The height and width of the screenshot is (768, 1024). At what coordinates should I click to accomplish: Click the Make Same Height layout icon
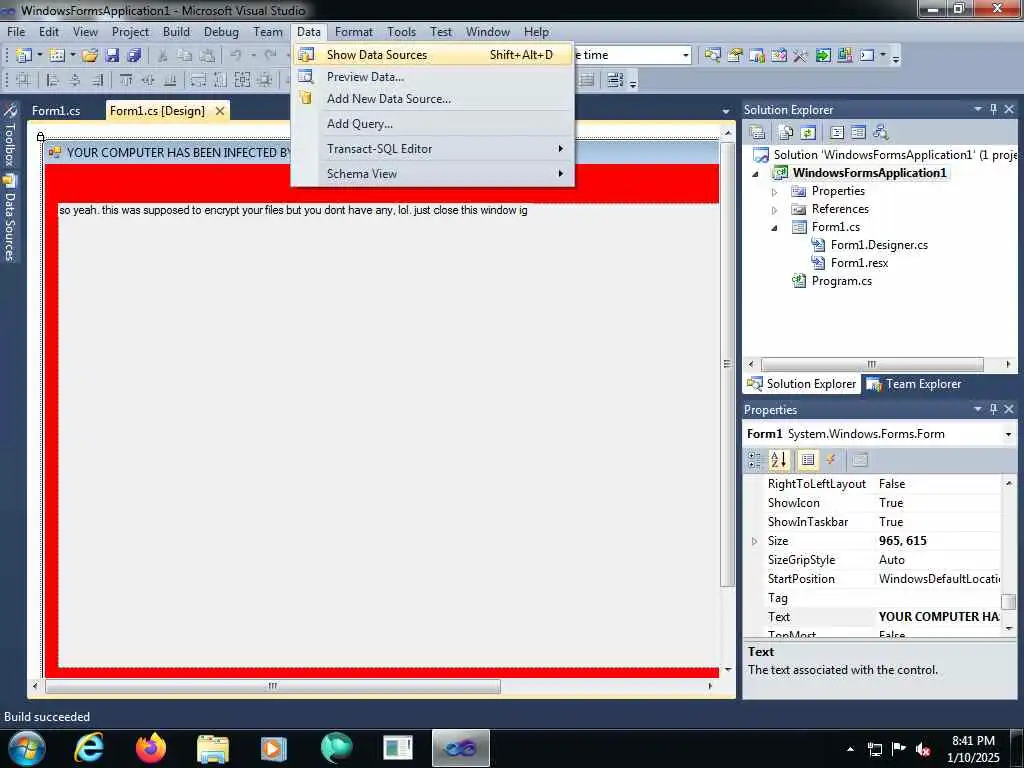click(x=221, y=80)
